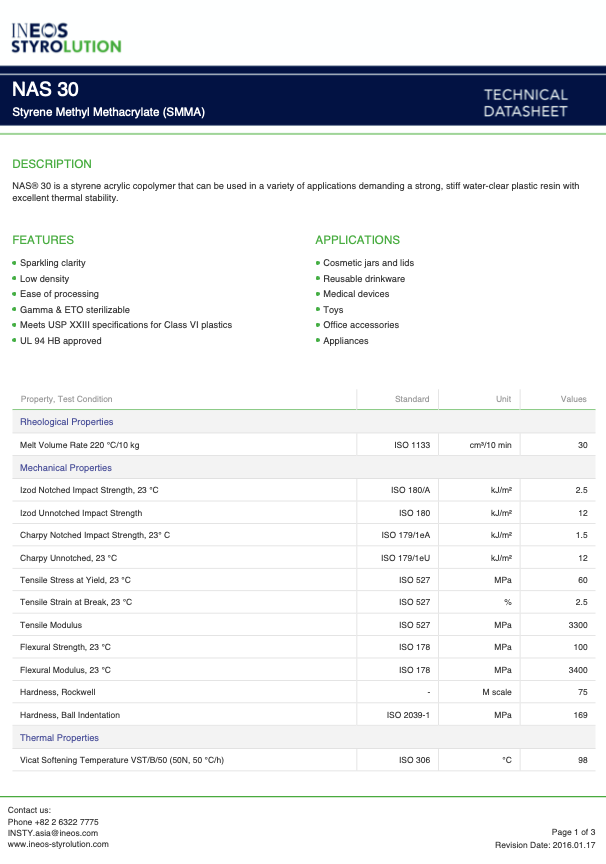Click the Rheological Properties table section header

[66, 422]
